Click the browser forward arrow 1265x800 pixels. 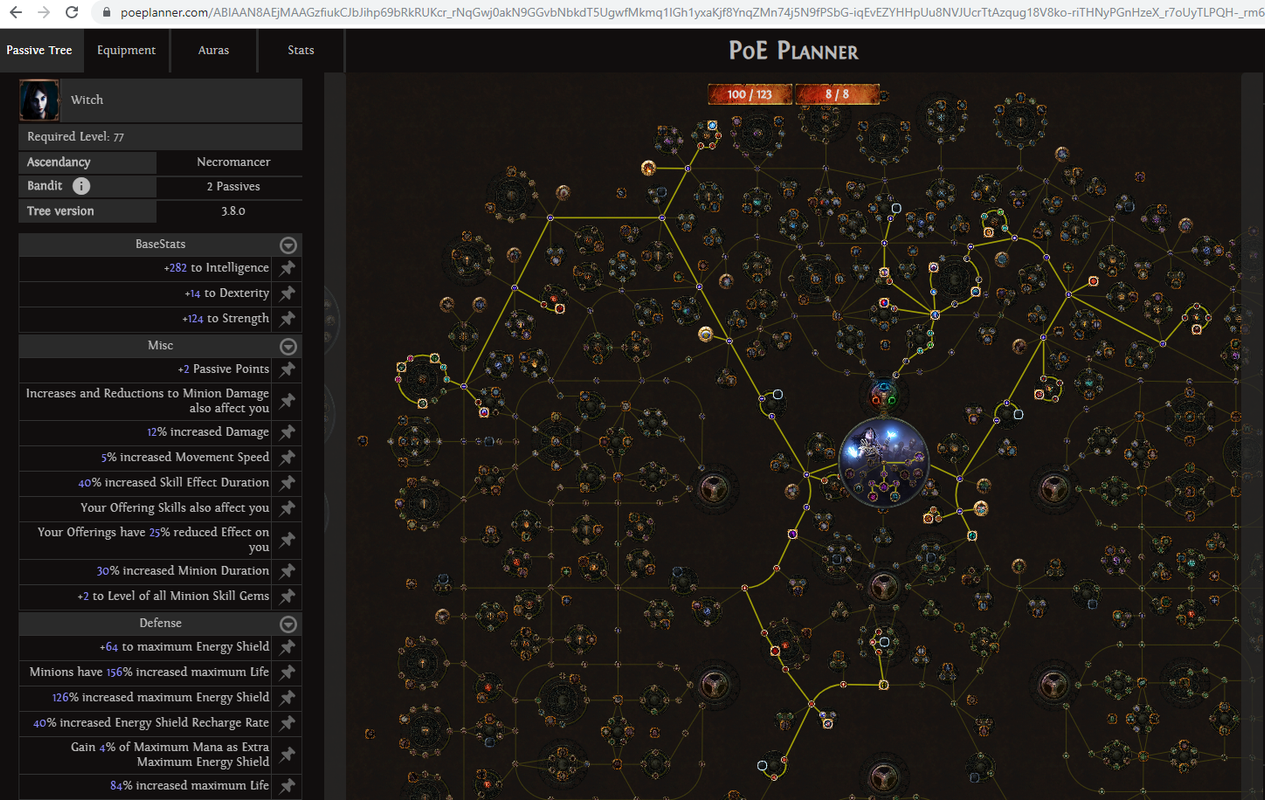click(x=44, y=13)
